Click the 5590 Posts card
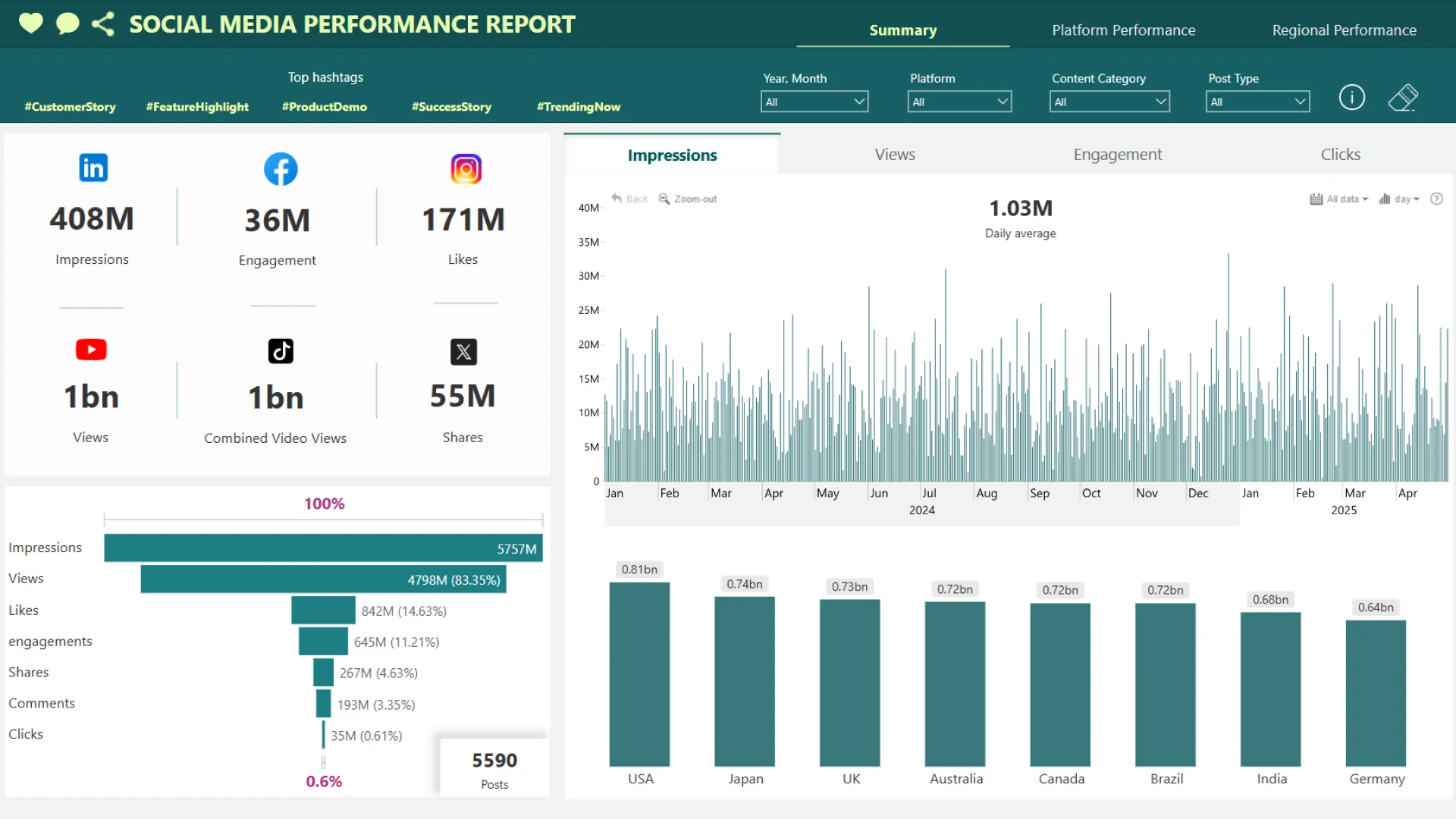1456x819 pixels. point(494,769)
